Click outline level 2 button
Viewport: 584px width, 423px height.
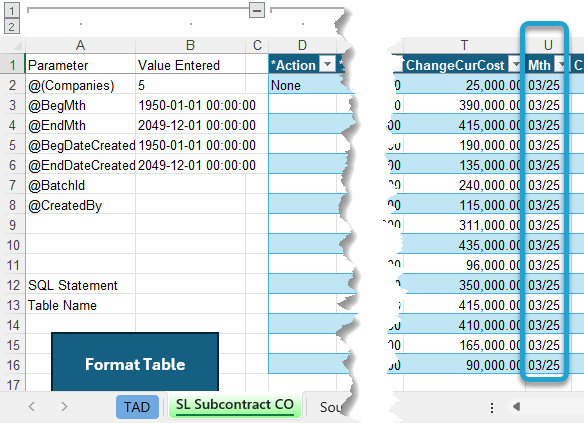click(x=12, y=26)
